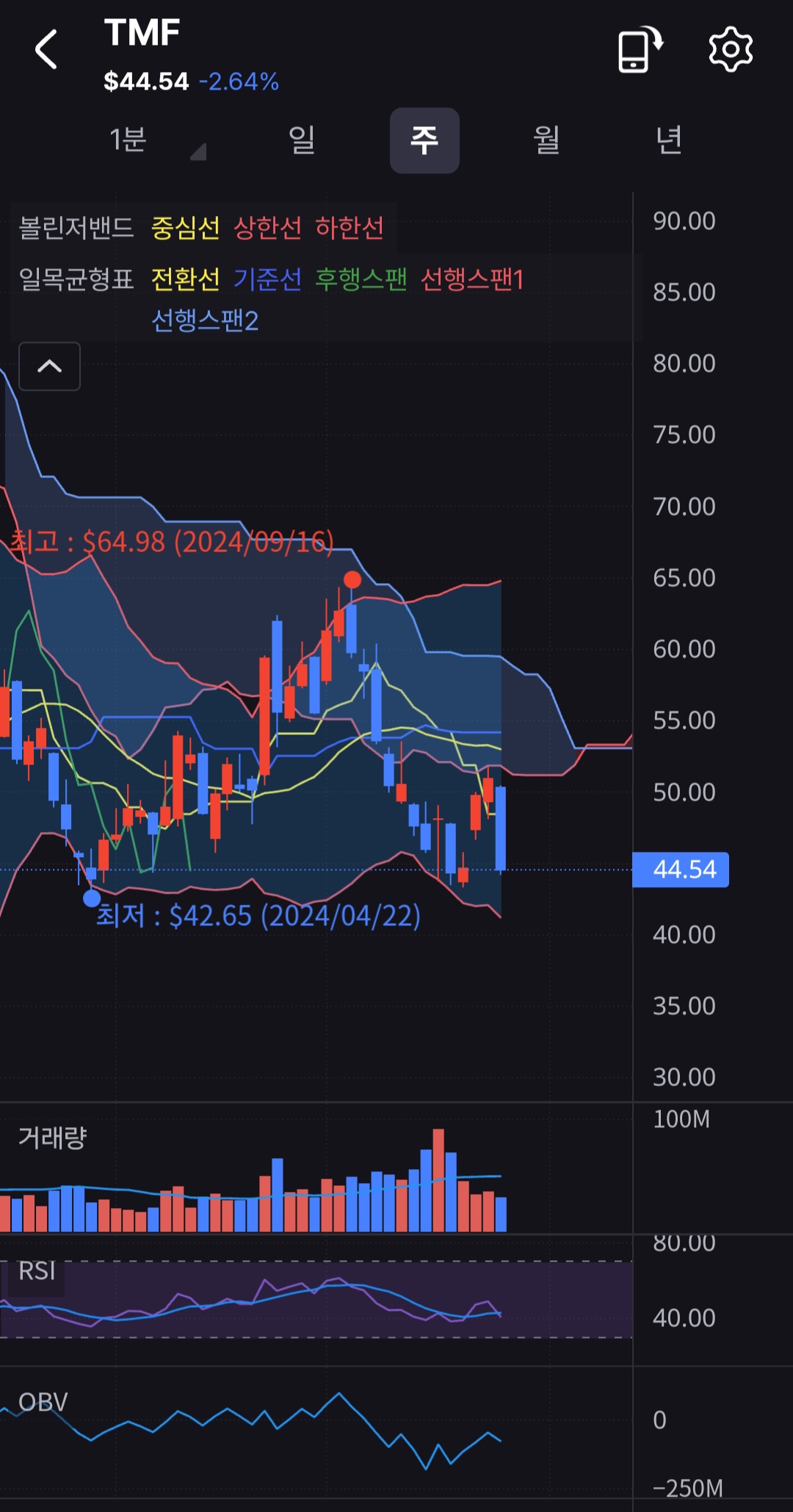Select the 주 (weekly) tab
This screenshot has width=793, height=1512.
pos(424,140)
